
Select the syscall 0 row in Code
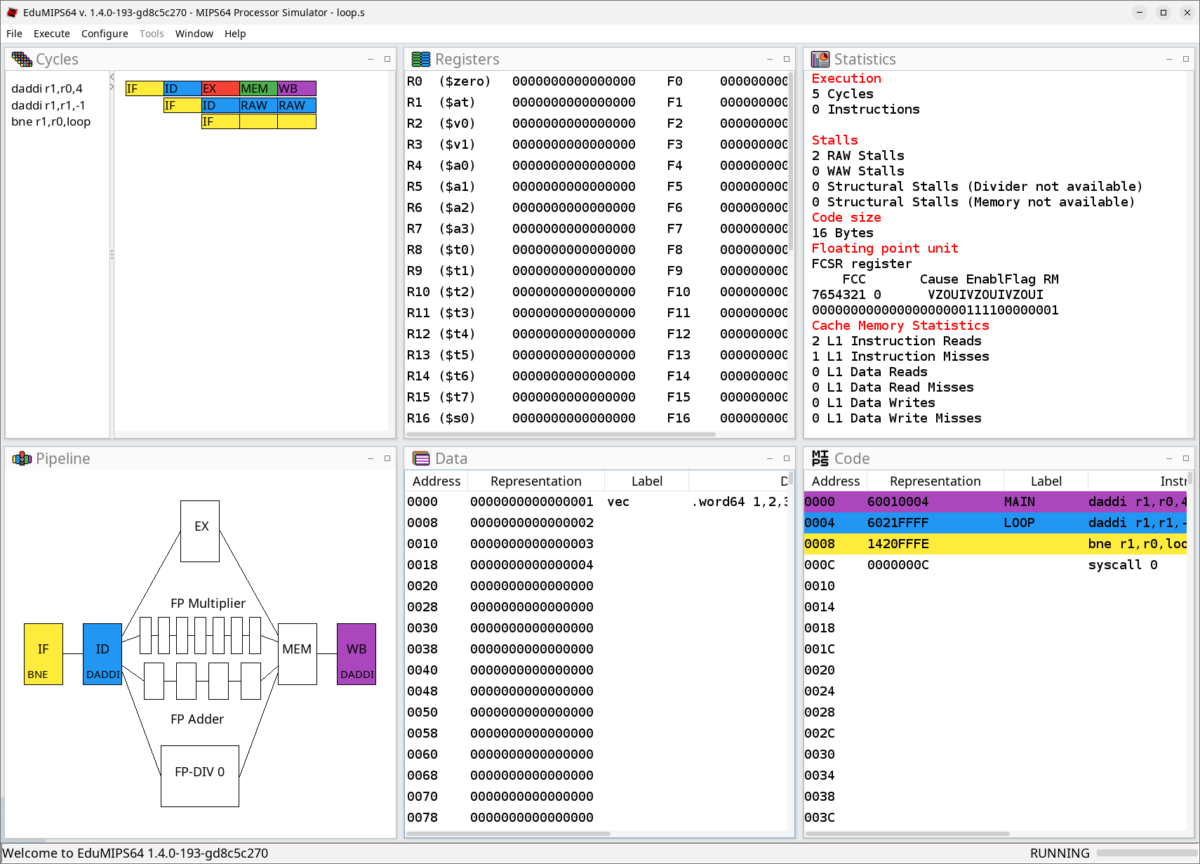tap(995, 565)
